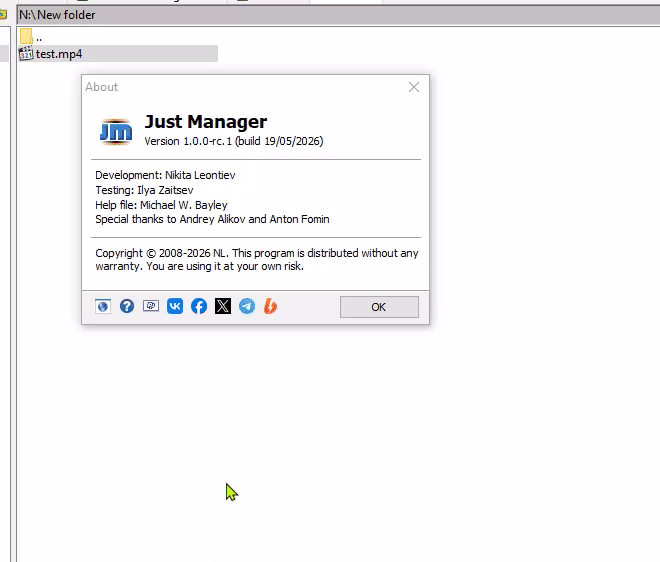Click the 'Just Manager' title text
The image size is (660, 562).
(x=206, y=122)
